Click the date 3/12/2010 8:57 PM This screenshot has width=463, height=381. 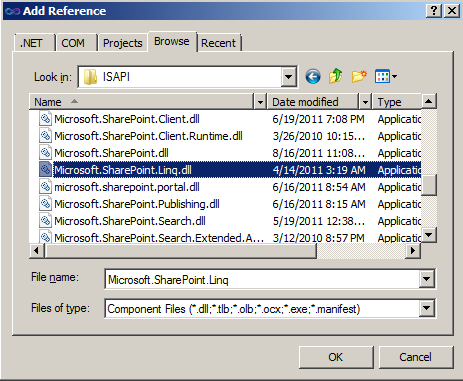click(318, 238)
